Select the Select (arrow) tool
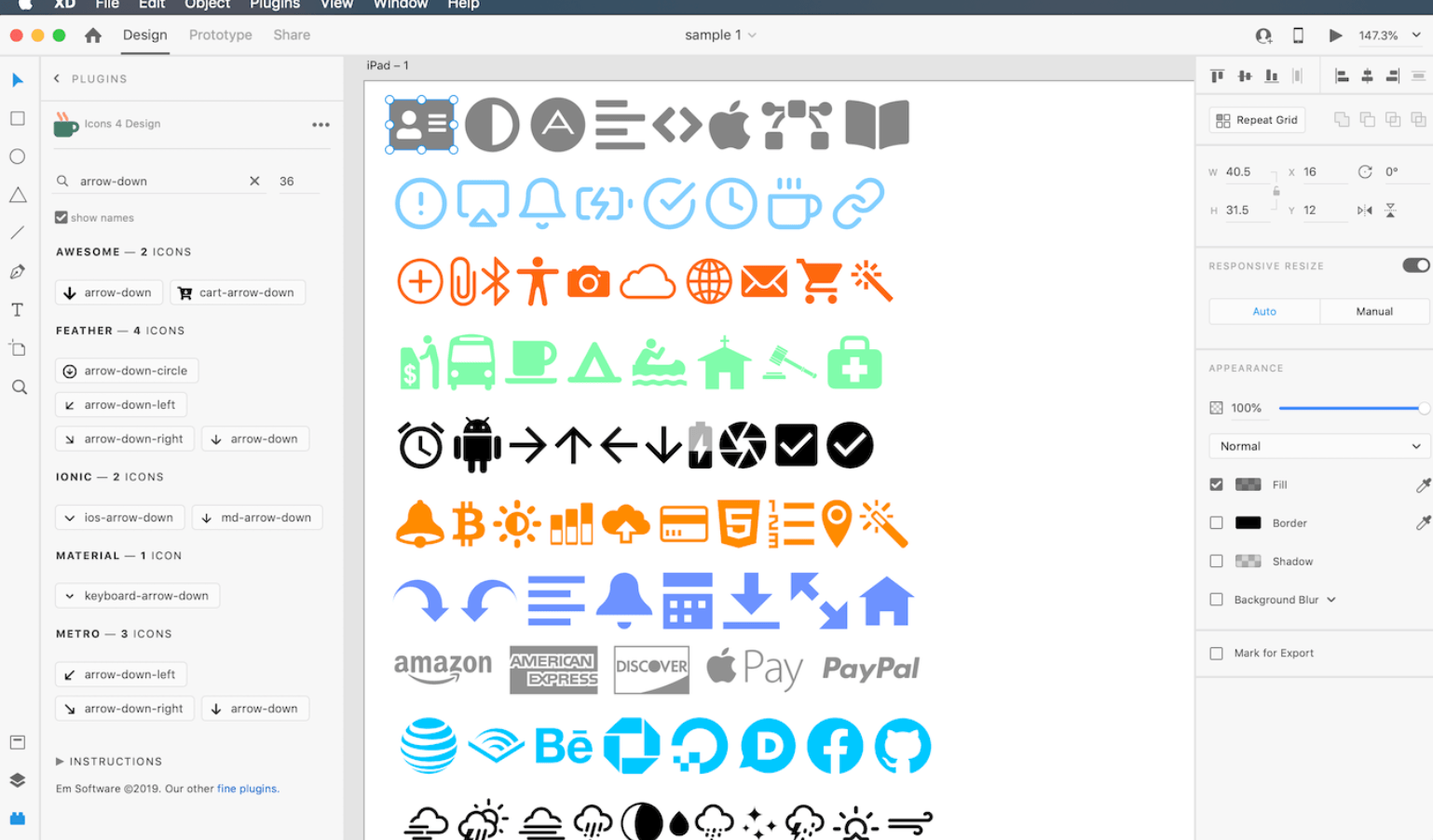This screenshot has width=1433, height=840. [17, 80]
